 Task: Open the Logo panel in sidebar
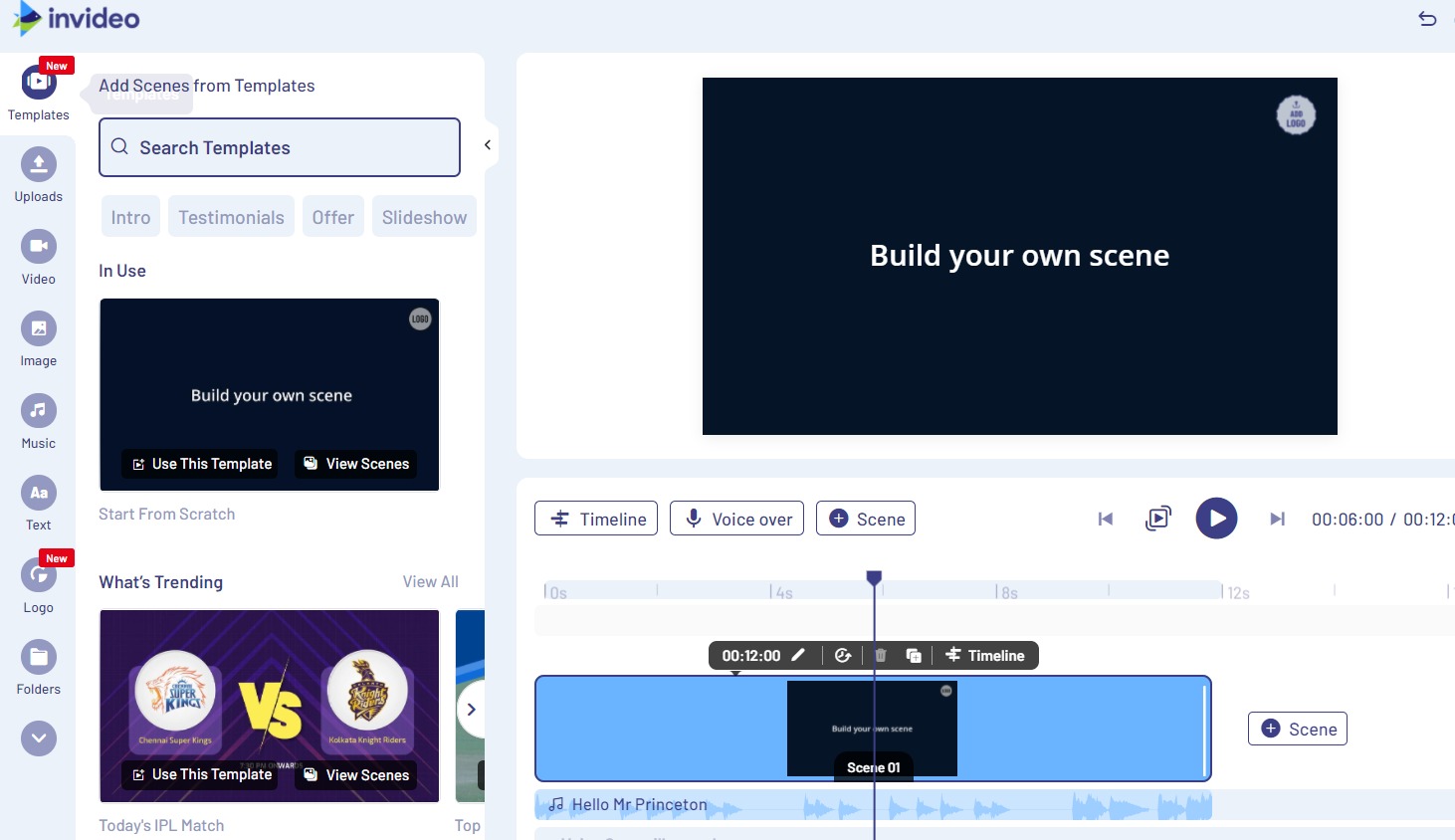point(39,575)
